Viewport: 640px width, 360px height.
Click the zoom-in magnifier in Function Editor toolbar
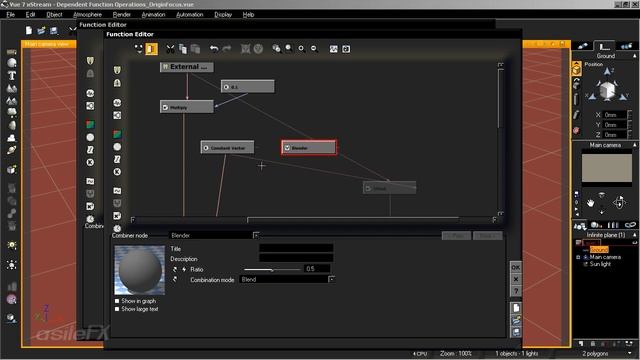(x=301, y=49)
